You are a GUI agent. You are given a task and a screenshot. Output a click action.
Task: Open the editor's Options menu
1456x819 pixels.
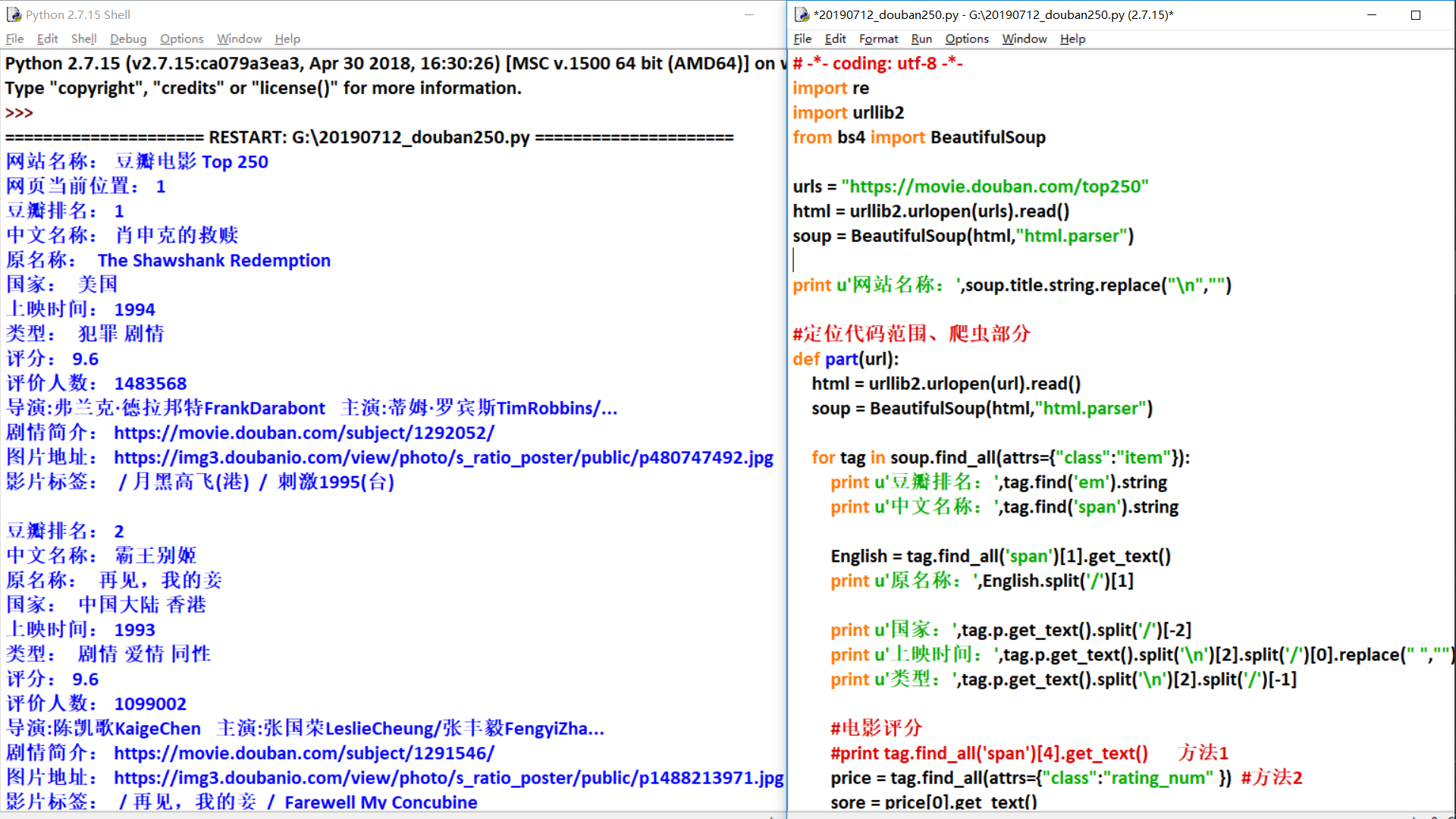[x=967, y=39]
